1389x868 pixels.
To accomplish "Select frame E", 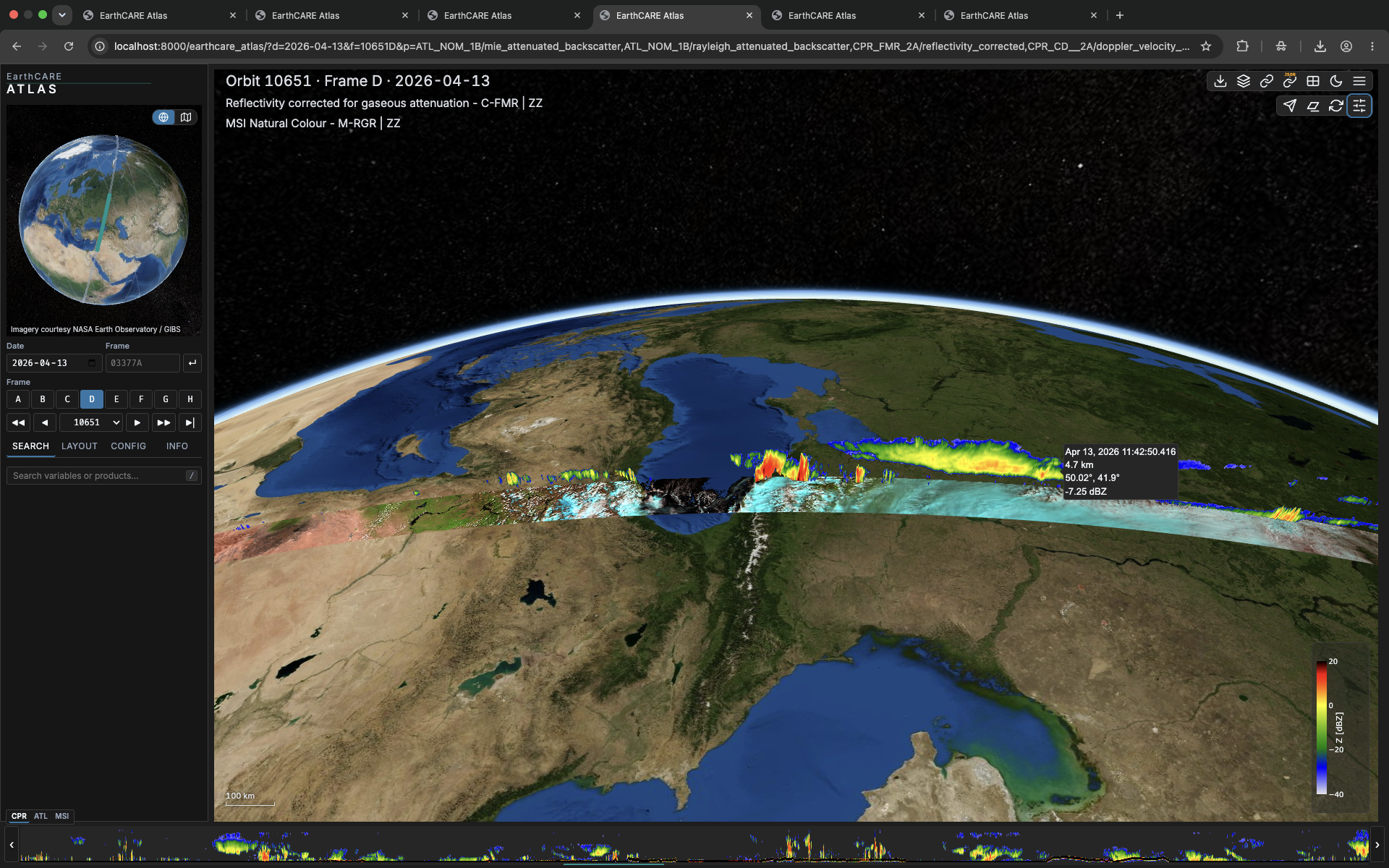I will pos(116,399).
